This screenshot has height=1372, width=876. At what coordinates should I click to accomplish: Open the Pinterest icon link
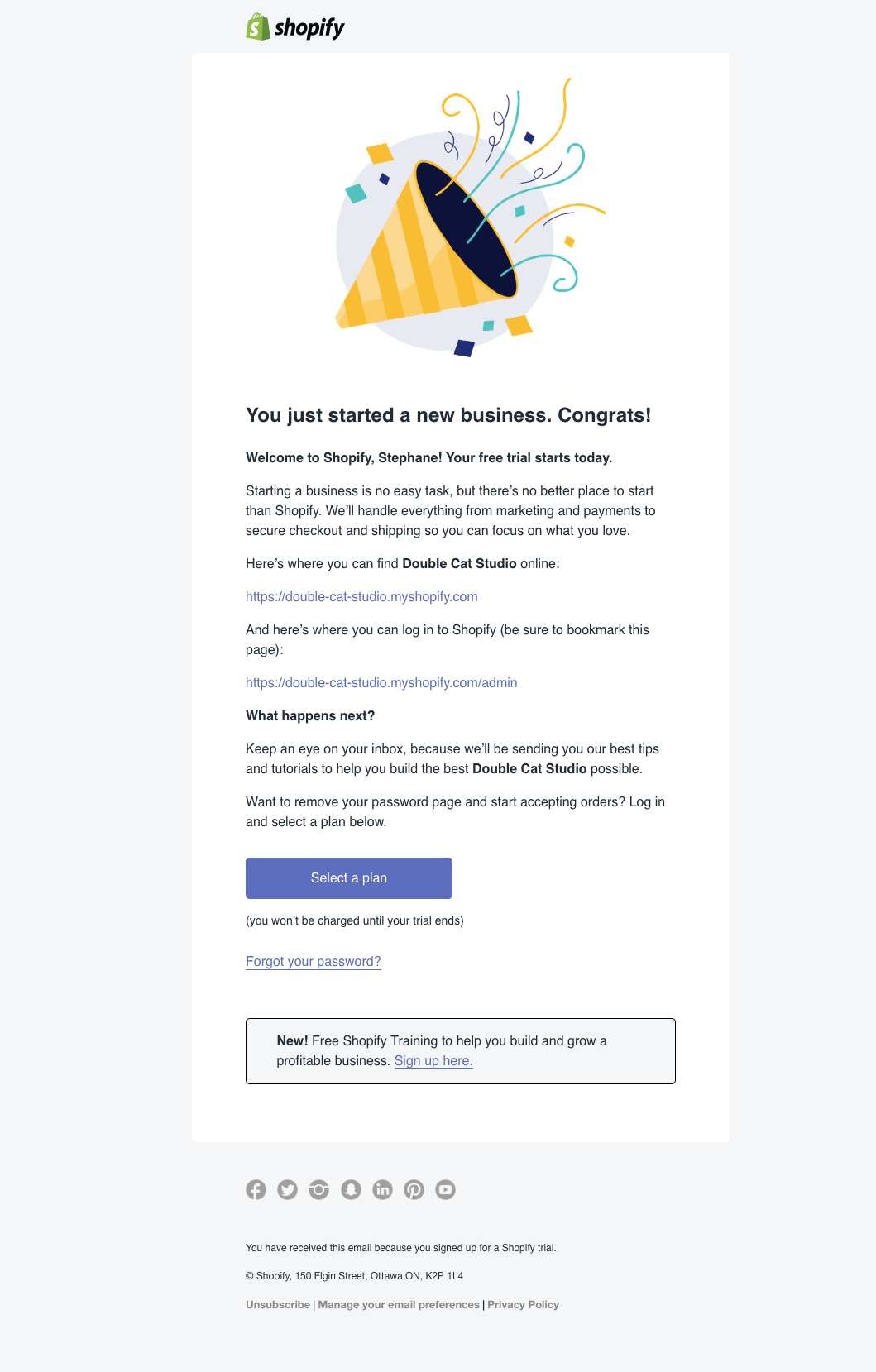pos(414,1189)
